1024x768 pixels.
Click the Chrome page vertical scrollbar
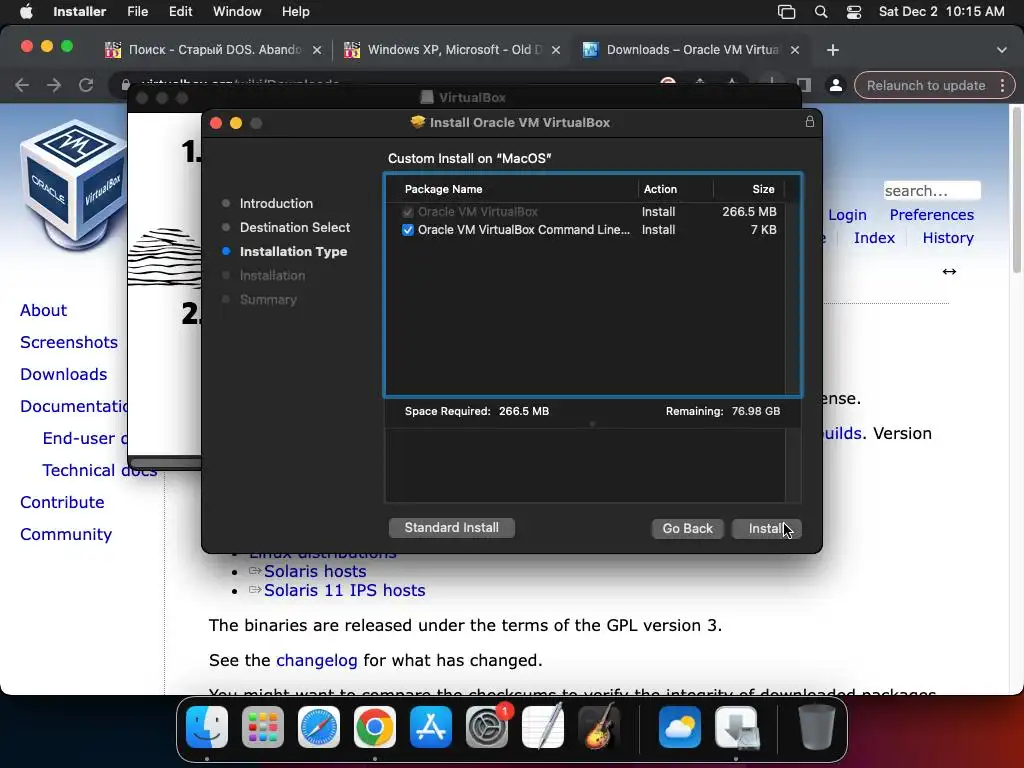click(x=1016, y=189)
